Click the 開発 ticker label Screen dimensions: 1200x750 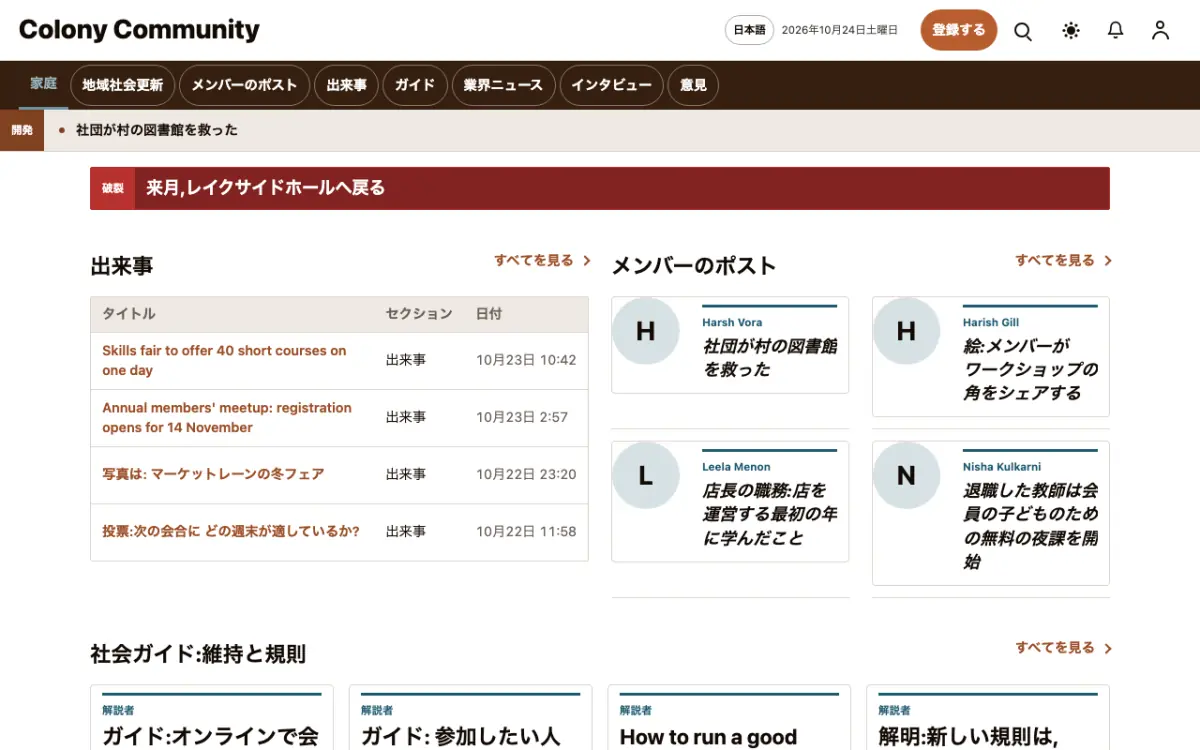coord(22,130)
